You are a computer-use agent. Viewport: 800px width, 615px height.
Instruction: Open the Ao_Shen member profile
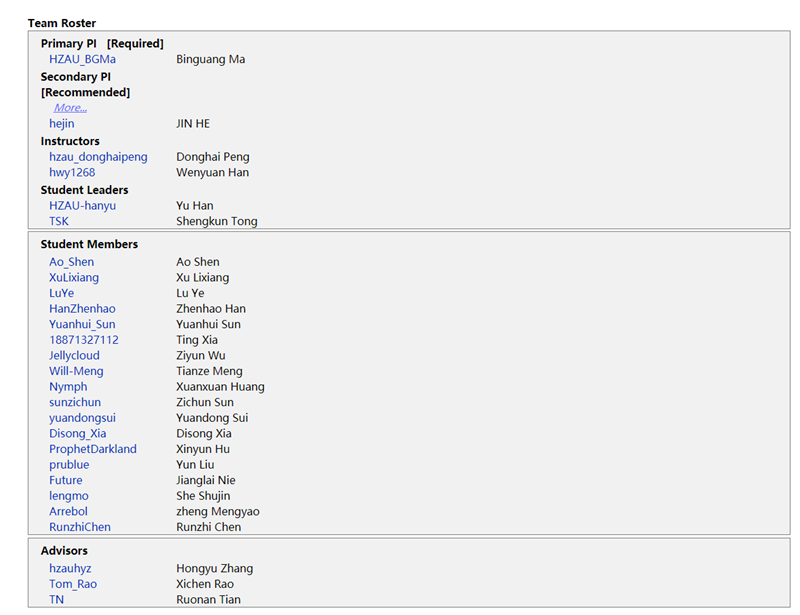(71, 262)
